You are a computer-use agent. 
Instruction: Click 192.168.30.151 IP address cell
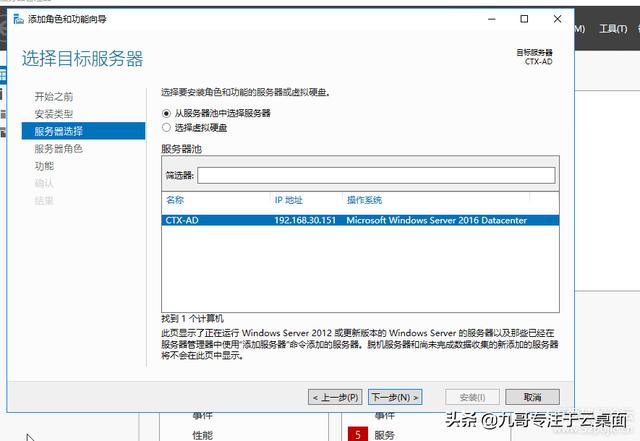(x=305, y=220)
